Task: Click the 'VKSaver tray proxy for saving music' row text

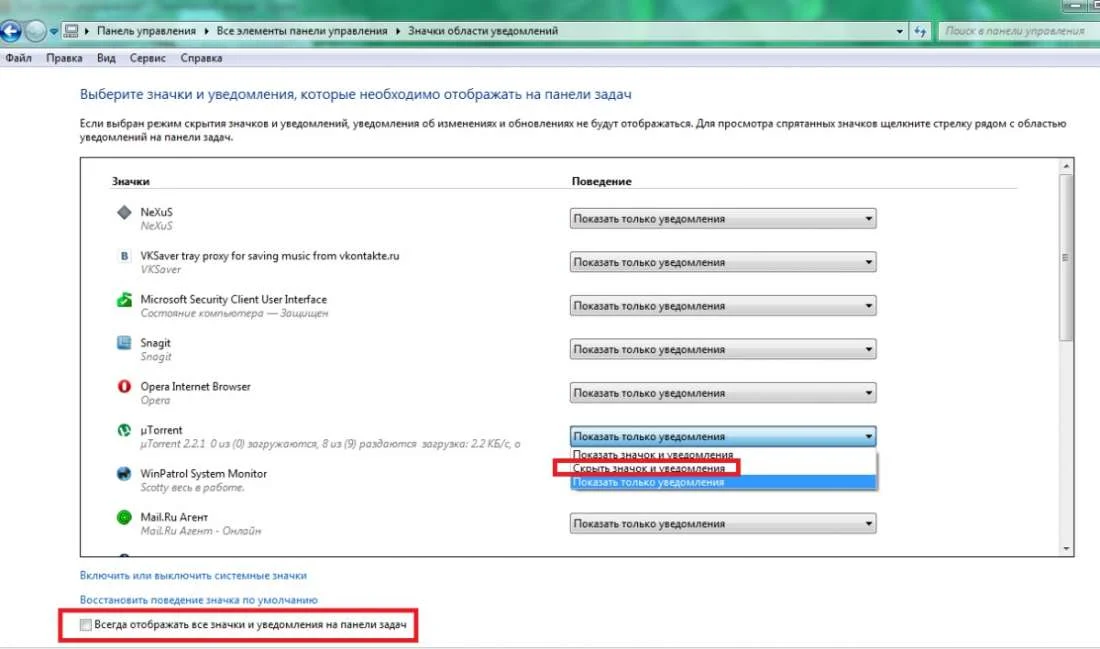Action: click(269, 256)
